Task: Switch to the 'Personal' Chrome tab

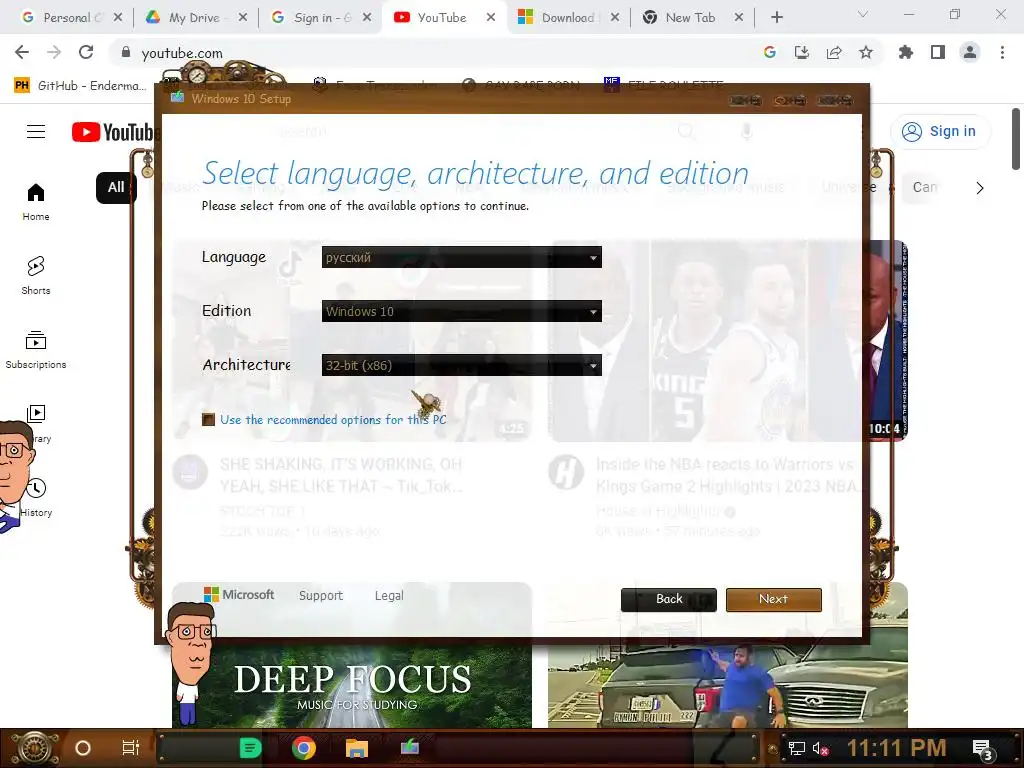Action: click(x=70, y=18)
